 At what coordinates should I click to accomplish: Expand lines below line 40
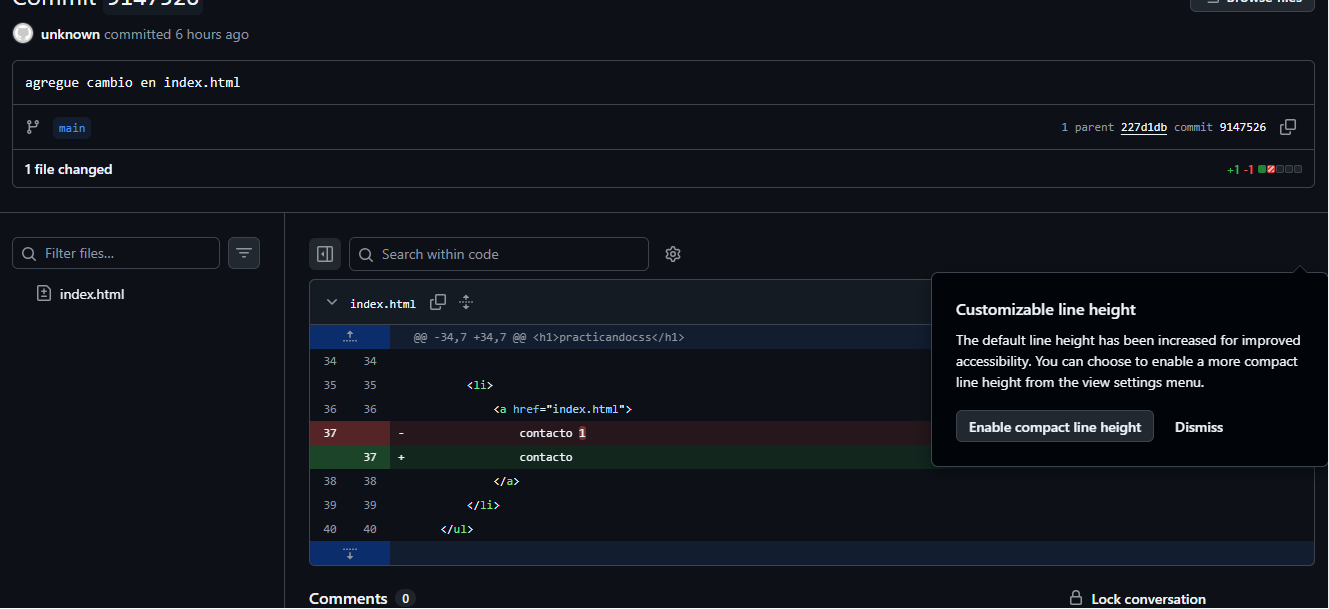point(350,553)
